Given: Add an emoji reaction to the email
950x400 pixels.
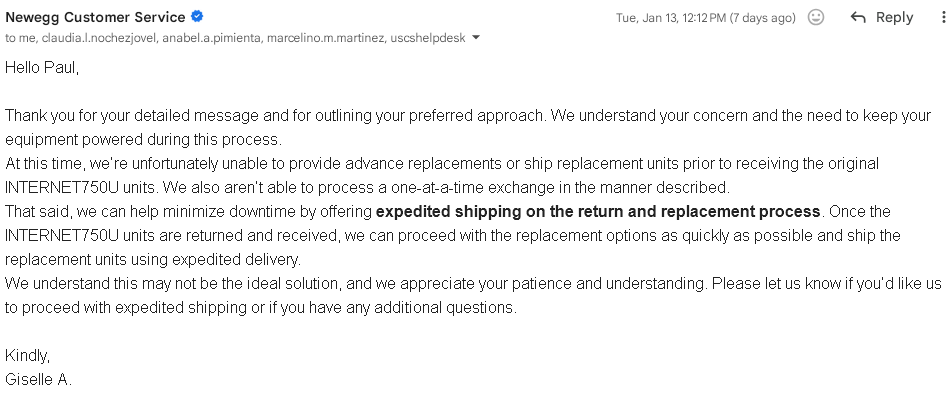Looking at the screenshot, I should (x=816, y=17).
